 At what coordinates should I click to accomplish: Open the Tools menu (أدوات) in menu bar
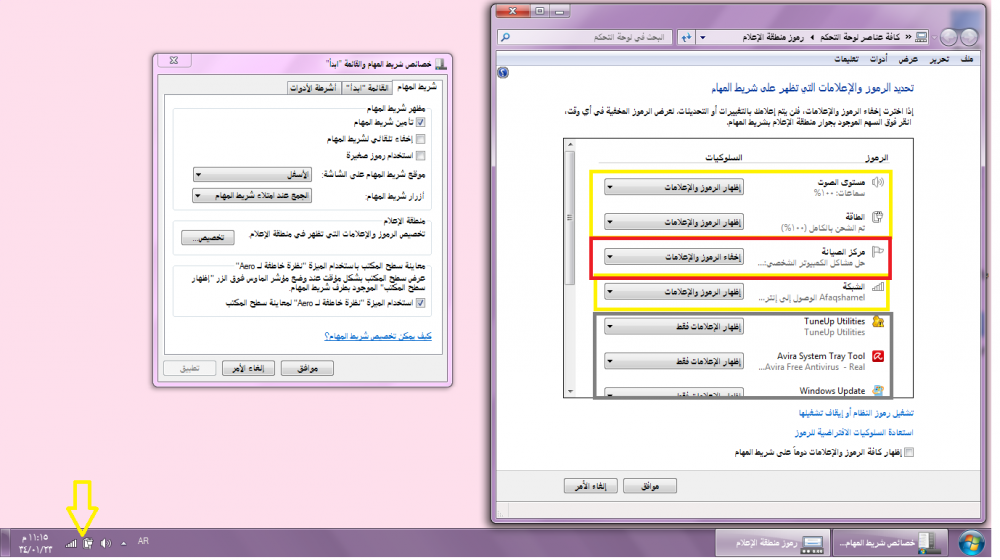(x=875, y=60)
